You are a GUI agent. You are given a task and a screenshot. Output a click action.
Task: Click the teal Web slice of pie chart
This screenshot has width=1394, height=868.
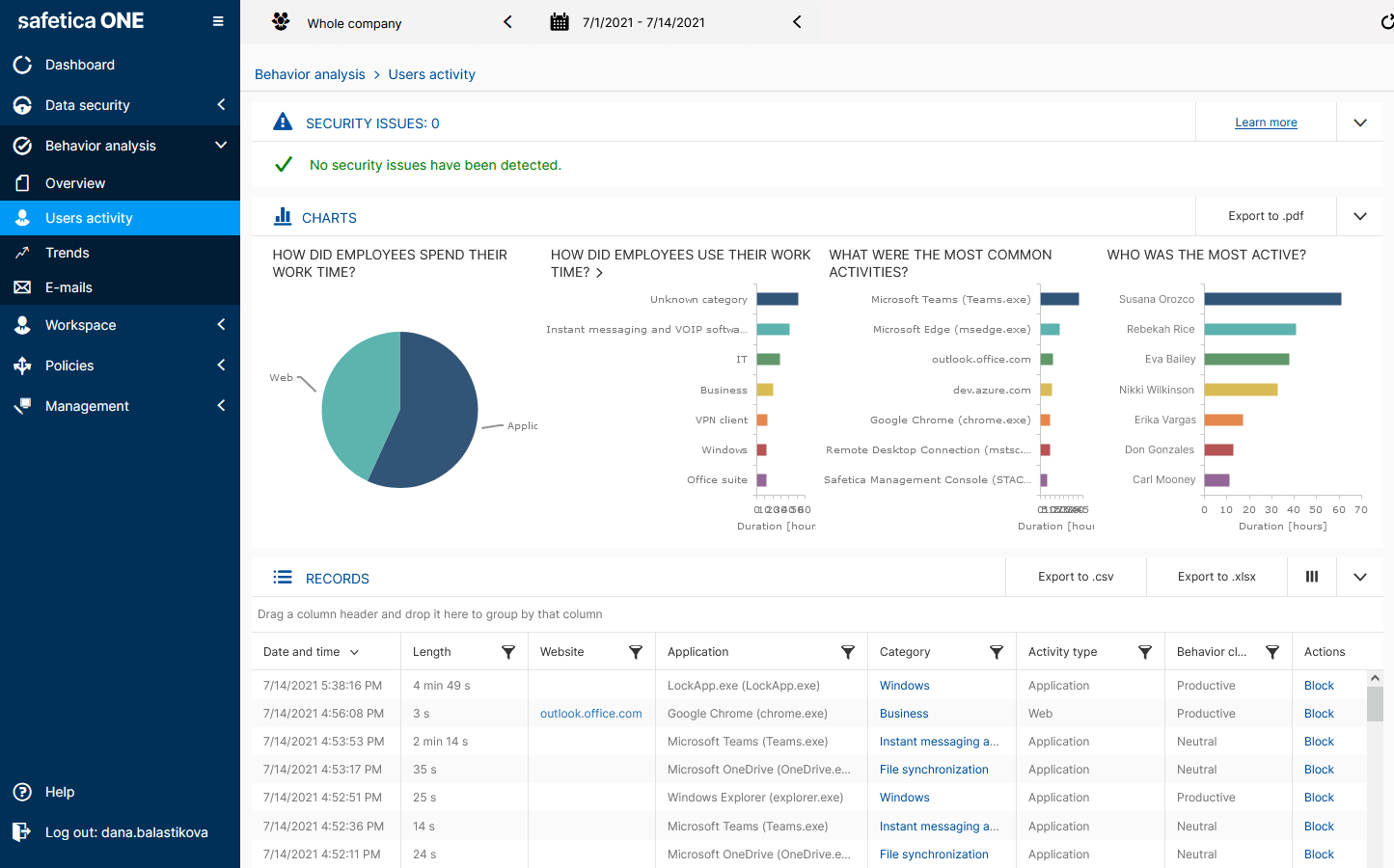(357, 400)
